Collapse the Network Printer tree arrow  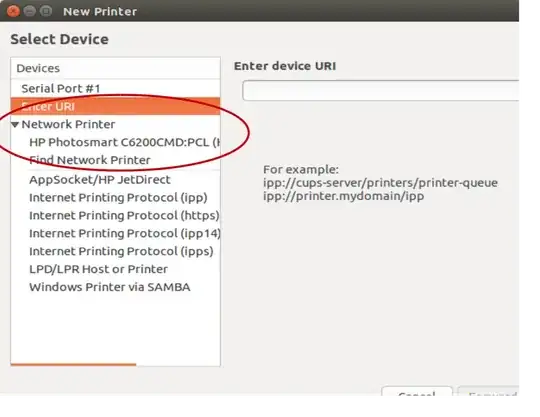point(15,125)
